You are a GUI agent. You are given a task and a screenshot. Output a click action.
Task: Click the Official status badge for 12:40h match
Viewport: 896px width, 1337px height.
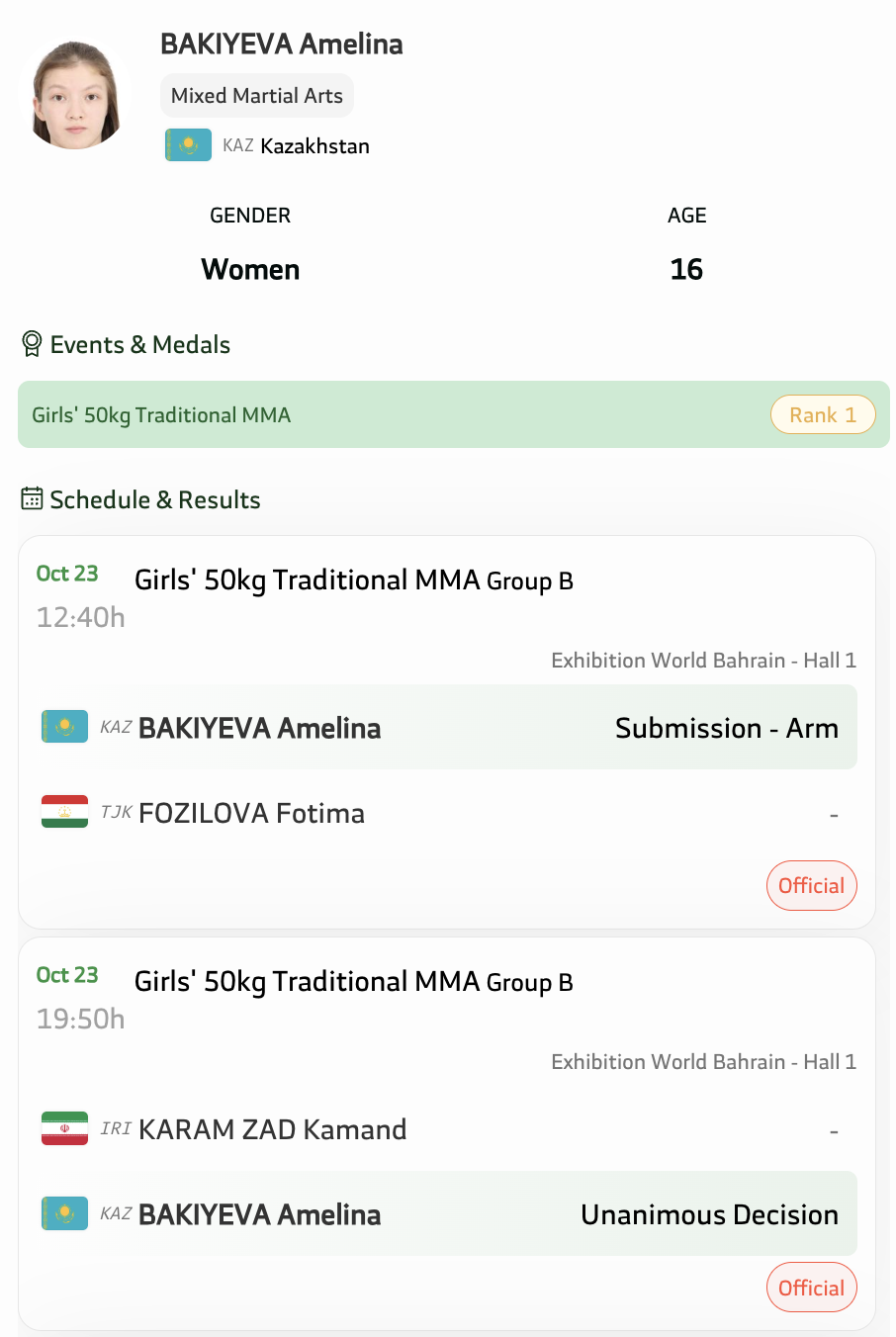pyautogui.click(x=811, y=886)
